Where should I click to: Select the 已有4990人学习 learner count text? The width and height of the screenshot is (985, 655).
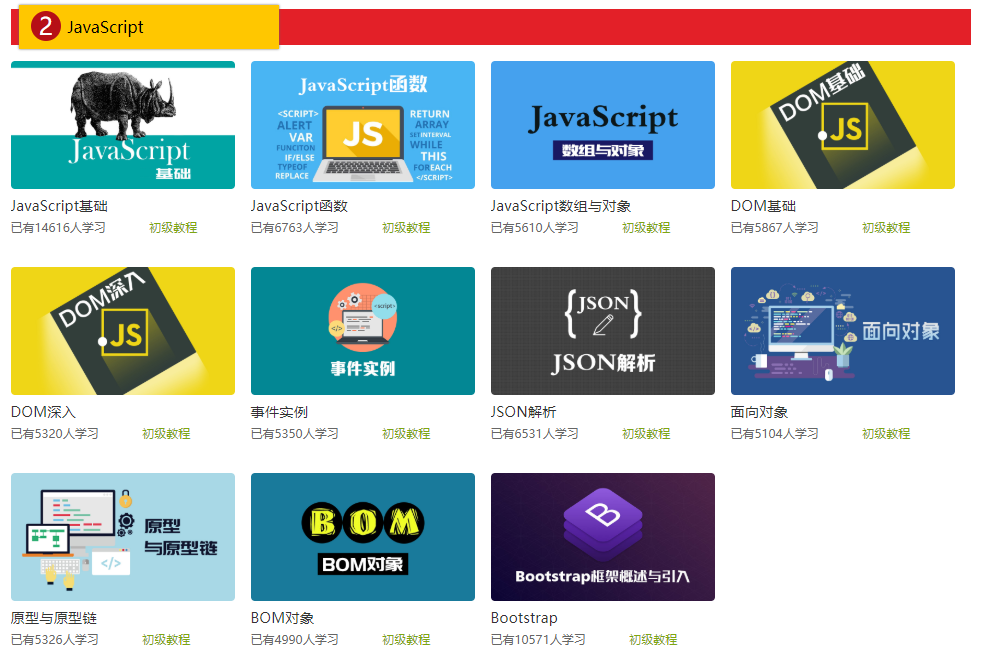(x=295, y=639)
